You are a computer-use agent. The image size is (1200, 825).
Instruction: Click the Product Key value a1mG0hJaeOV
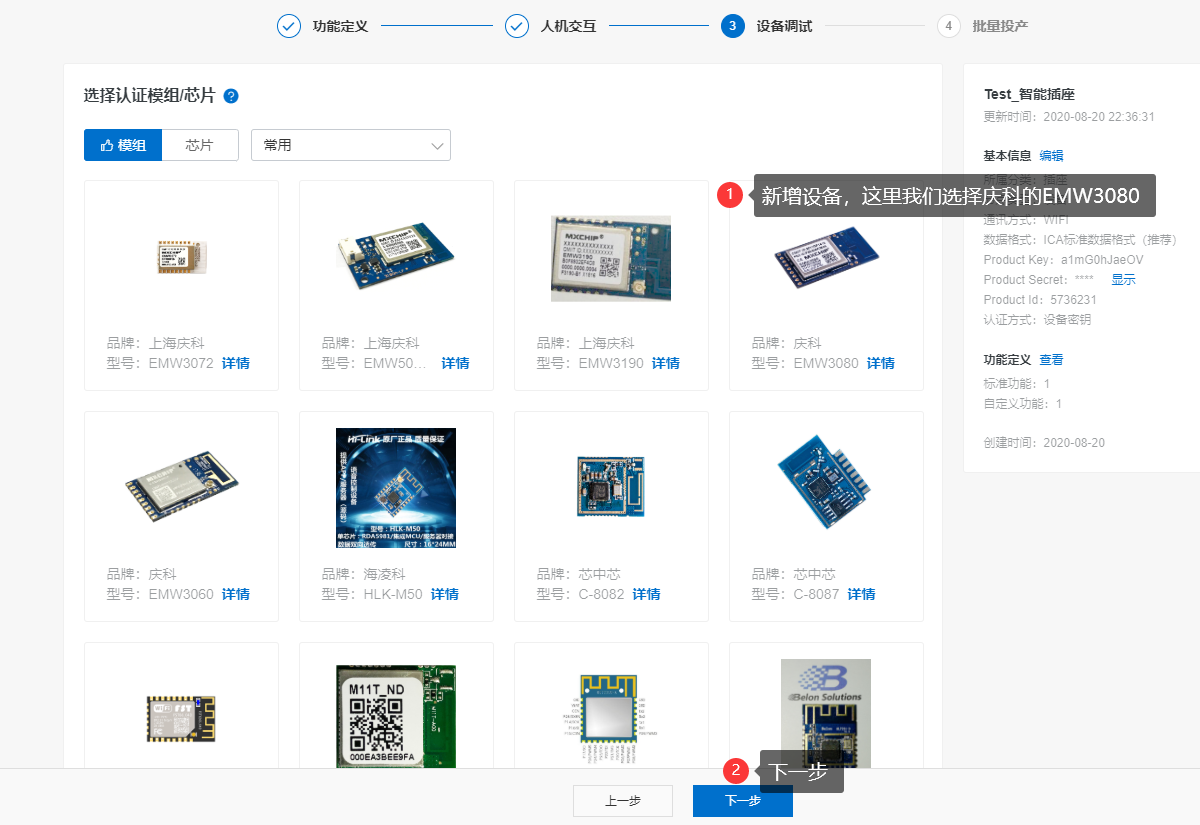[x=1103, y=260]
